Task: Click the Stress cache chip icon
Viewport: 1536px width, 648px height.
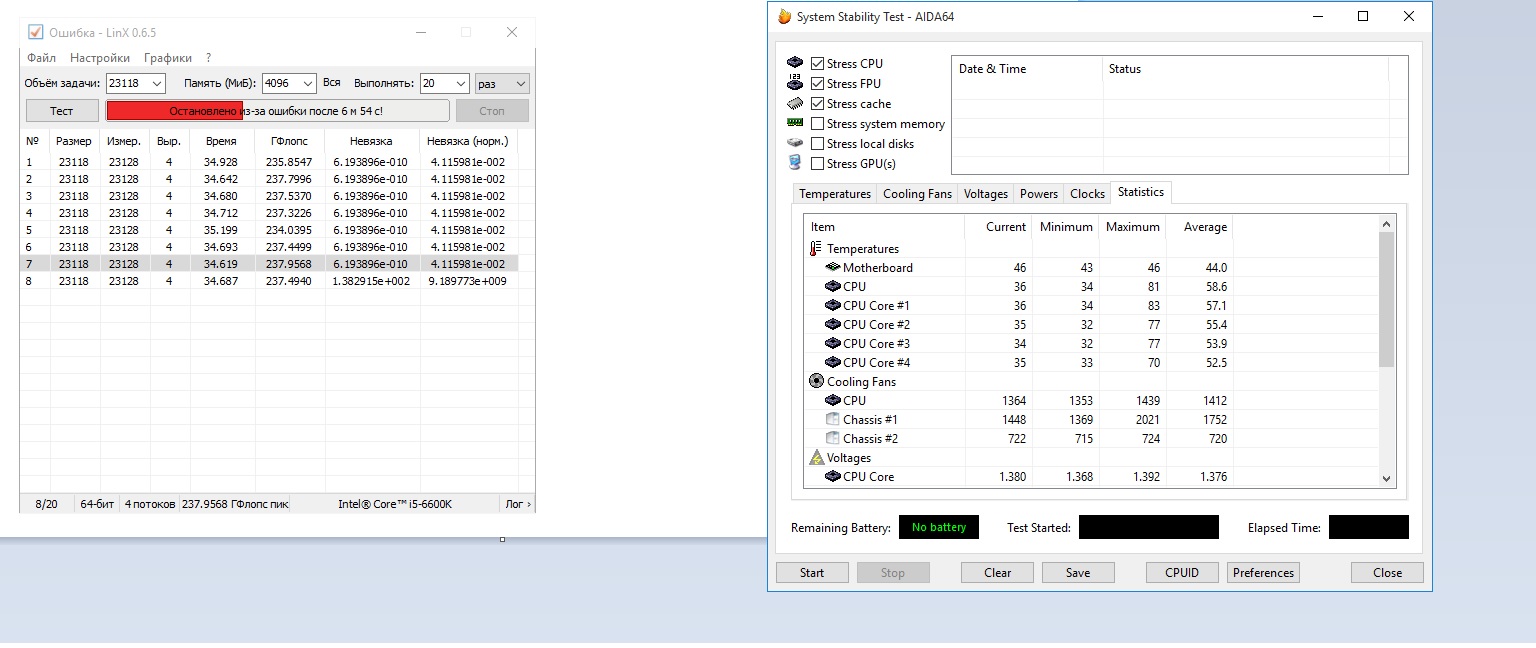Action: tap(795, 103)
